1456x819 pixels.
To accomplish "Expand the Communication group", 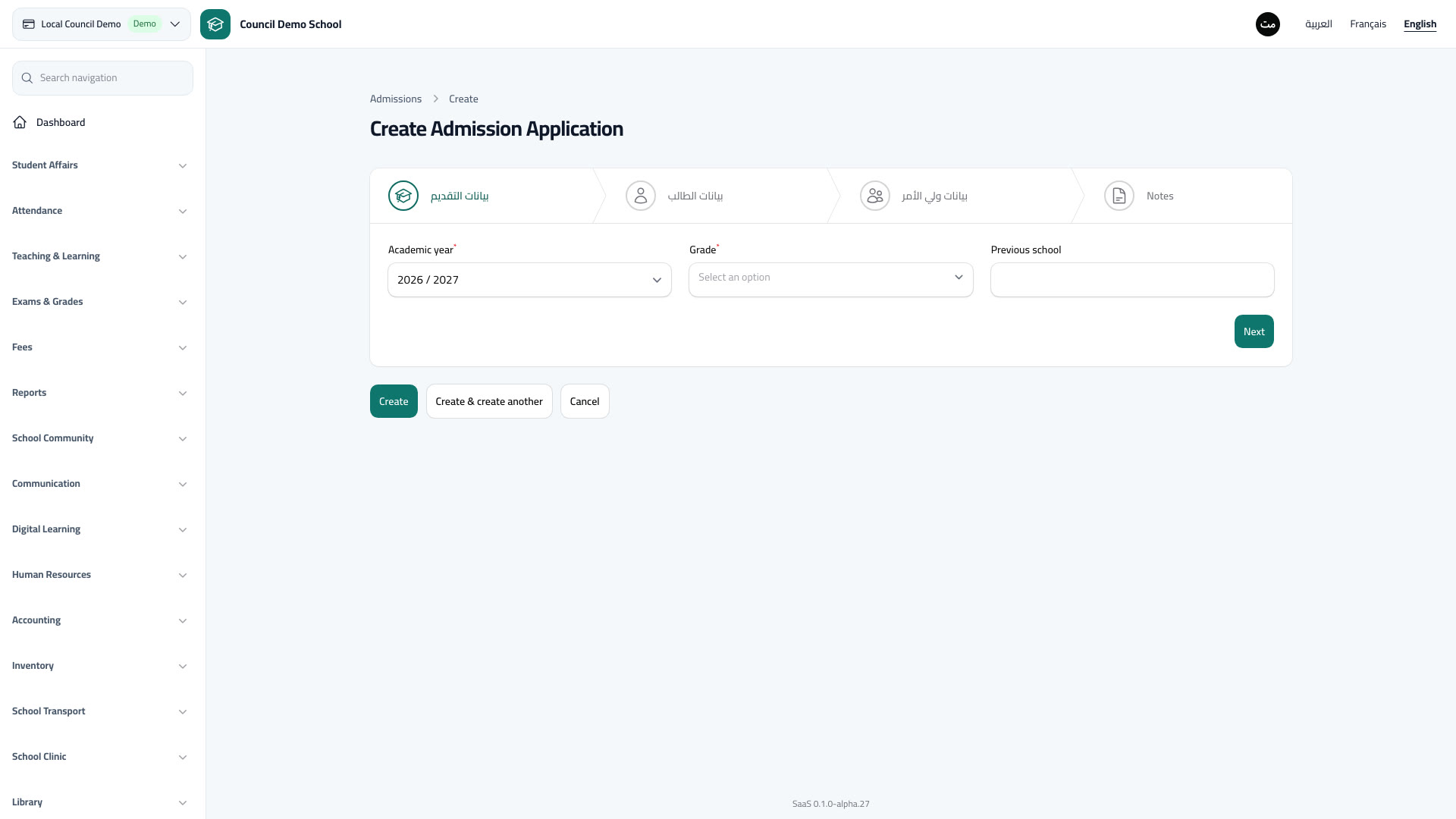I will pyautogui.click(x=99, y=484).
